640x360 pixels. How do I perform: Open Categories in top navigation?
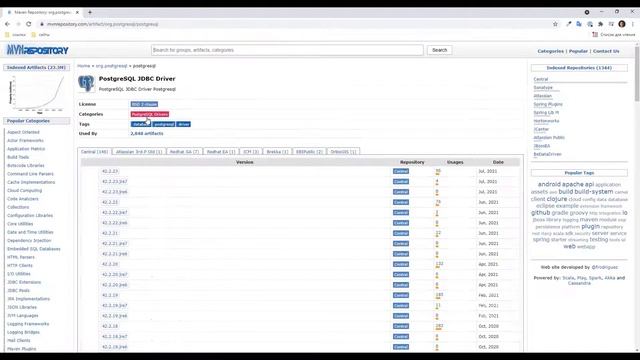pos(550,51)
